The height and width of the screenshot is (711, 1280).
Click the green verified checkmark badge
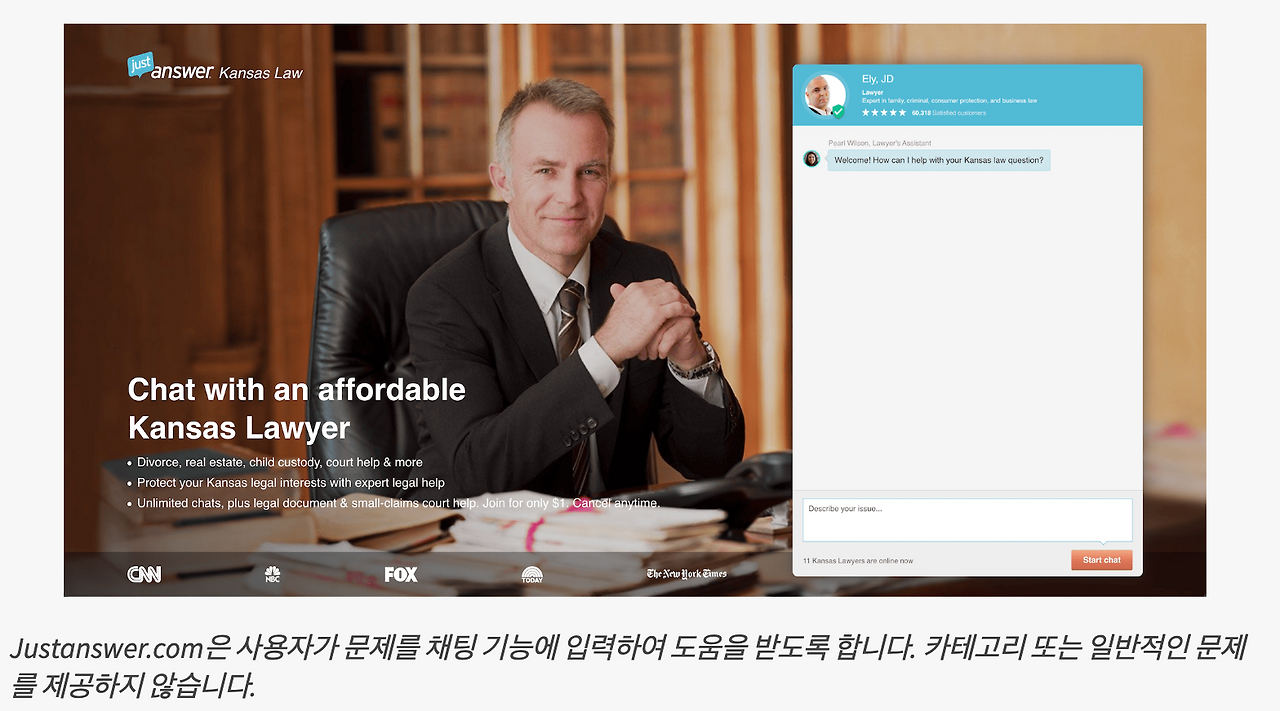pos(838,111)
